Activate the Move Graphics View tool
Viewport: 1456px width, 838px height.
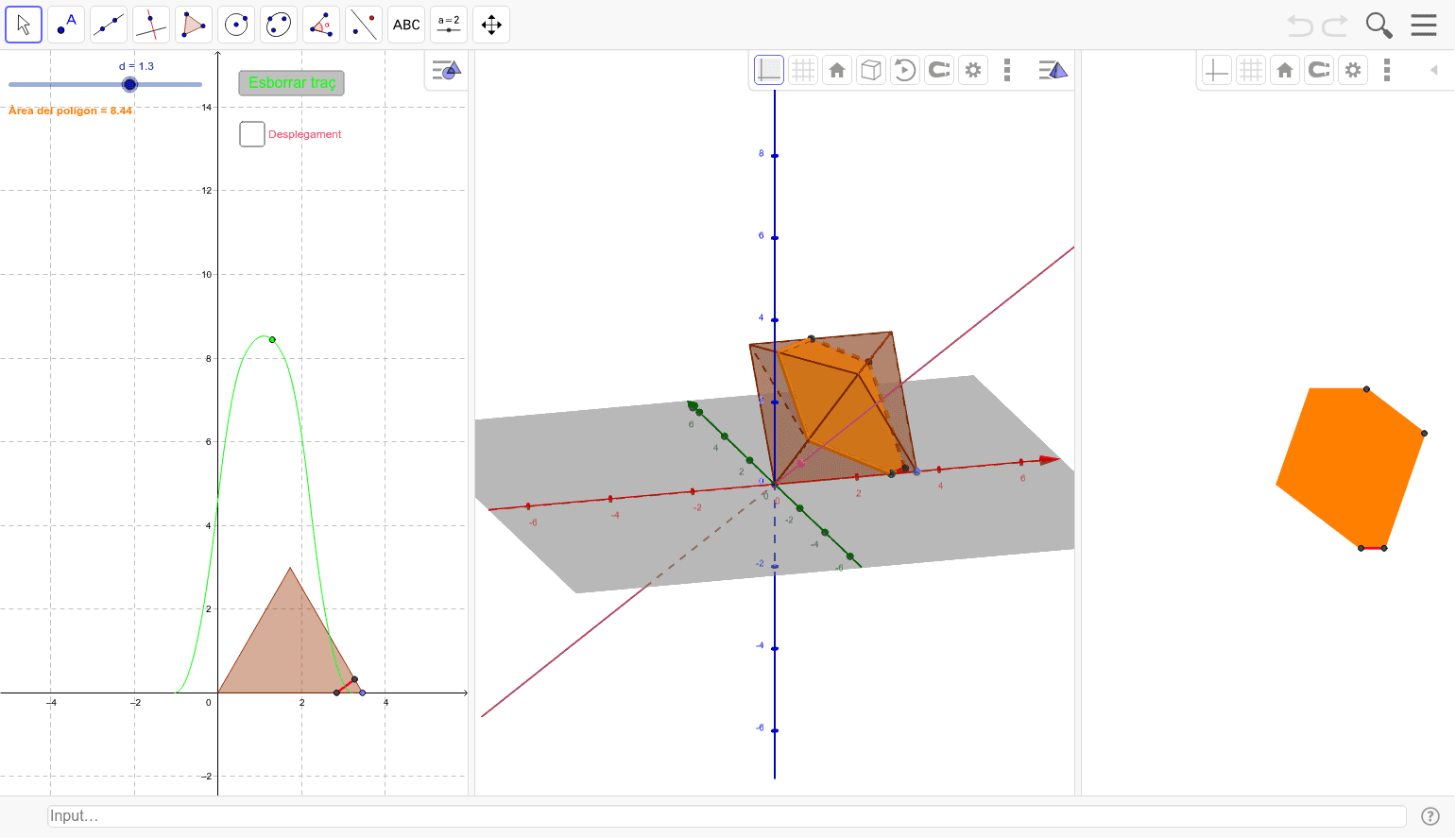[491, 25]
